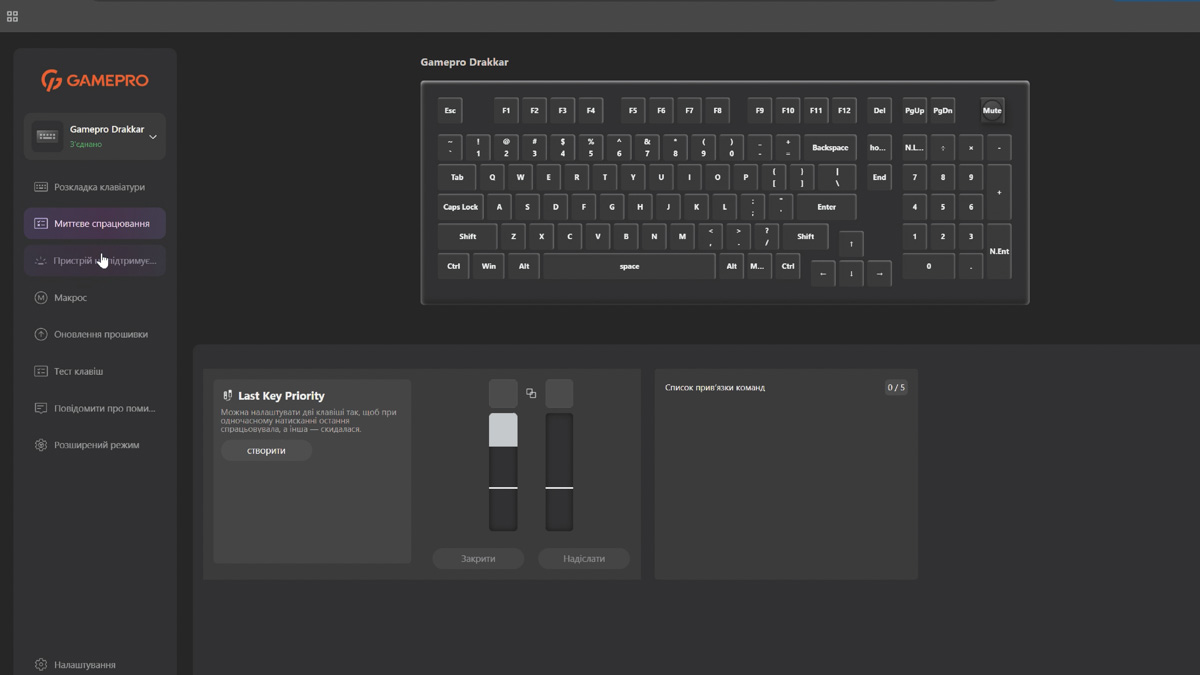Select the W key
Viewport: 1200px width, 675px height.
[520, 178]
